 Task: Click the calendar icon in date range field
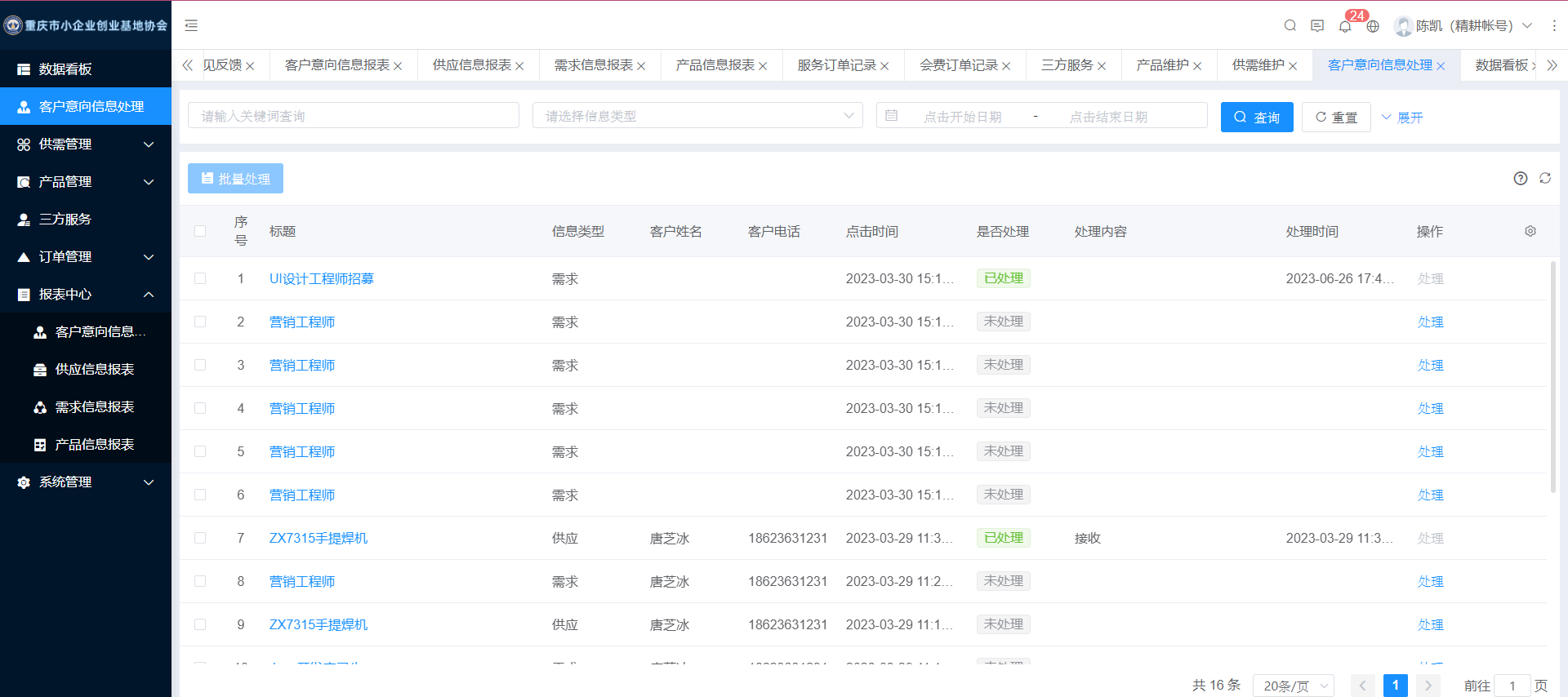892,116
